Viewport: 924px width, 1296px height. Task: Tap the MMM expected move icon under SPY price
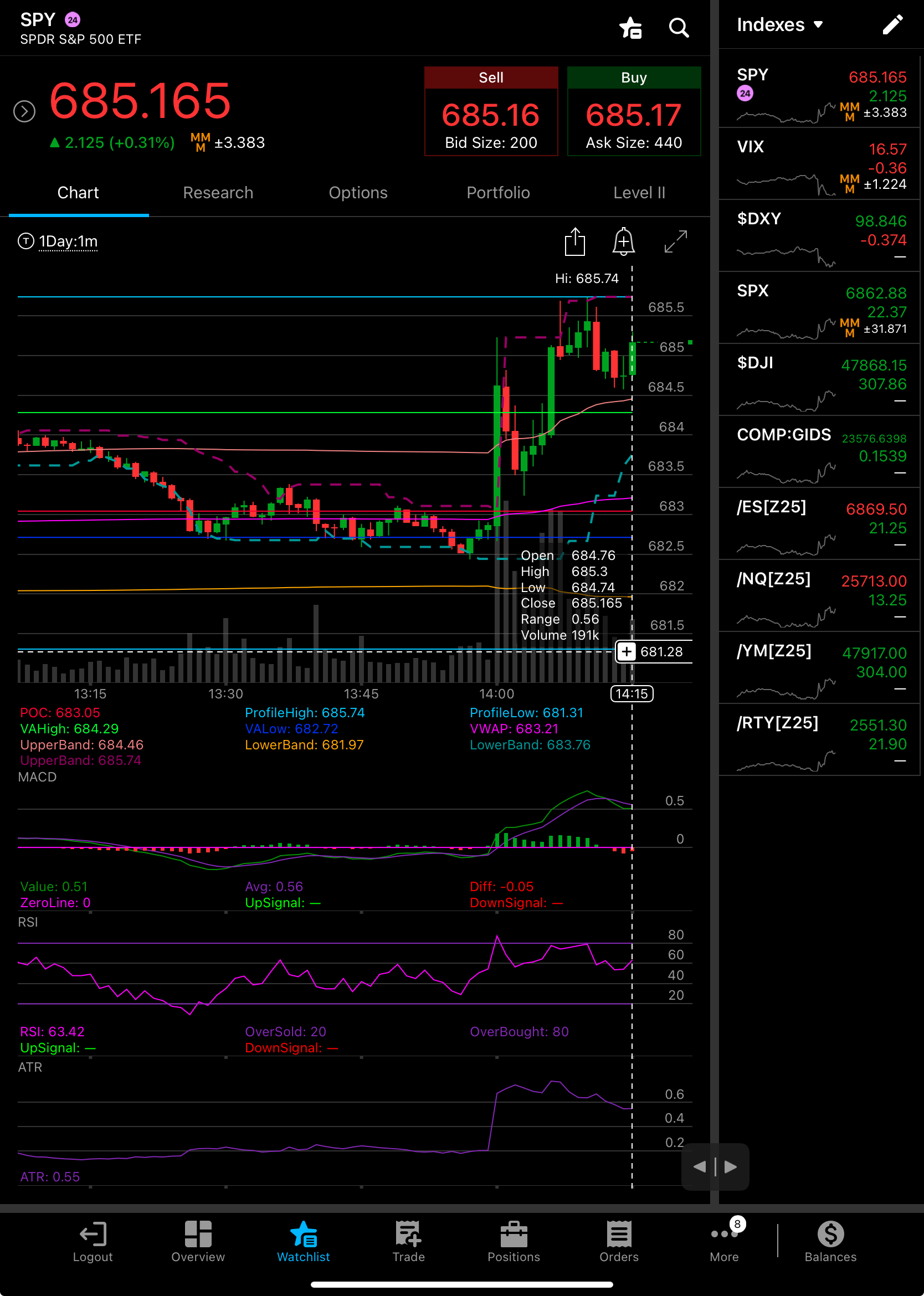coord(201,142)
